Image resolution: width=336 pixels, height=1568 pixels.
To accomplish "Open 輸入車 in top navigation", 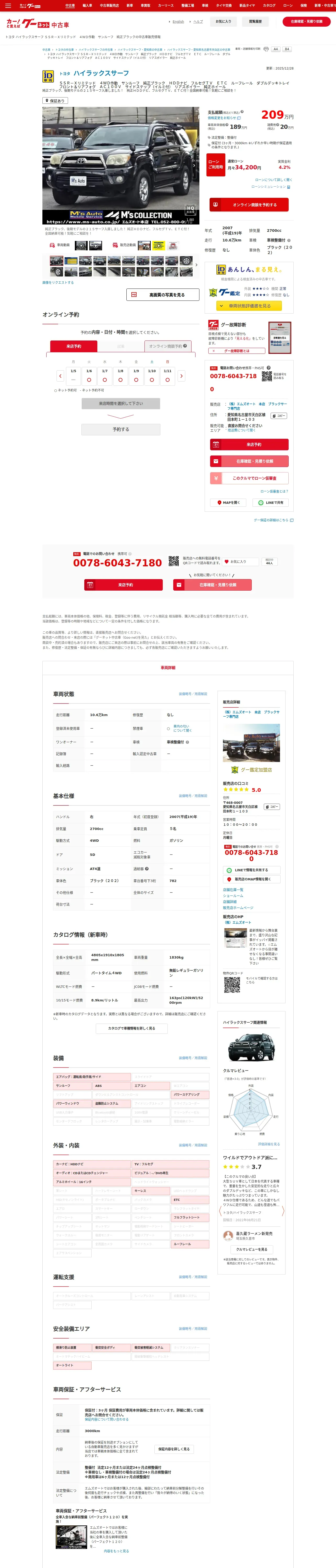I will pos(87,5).
